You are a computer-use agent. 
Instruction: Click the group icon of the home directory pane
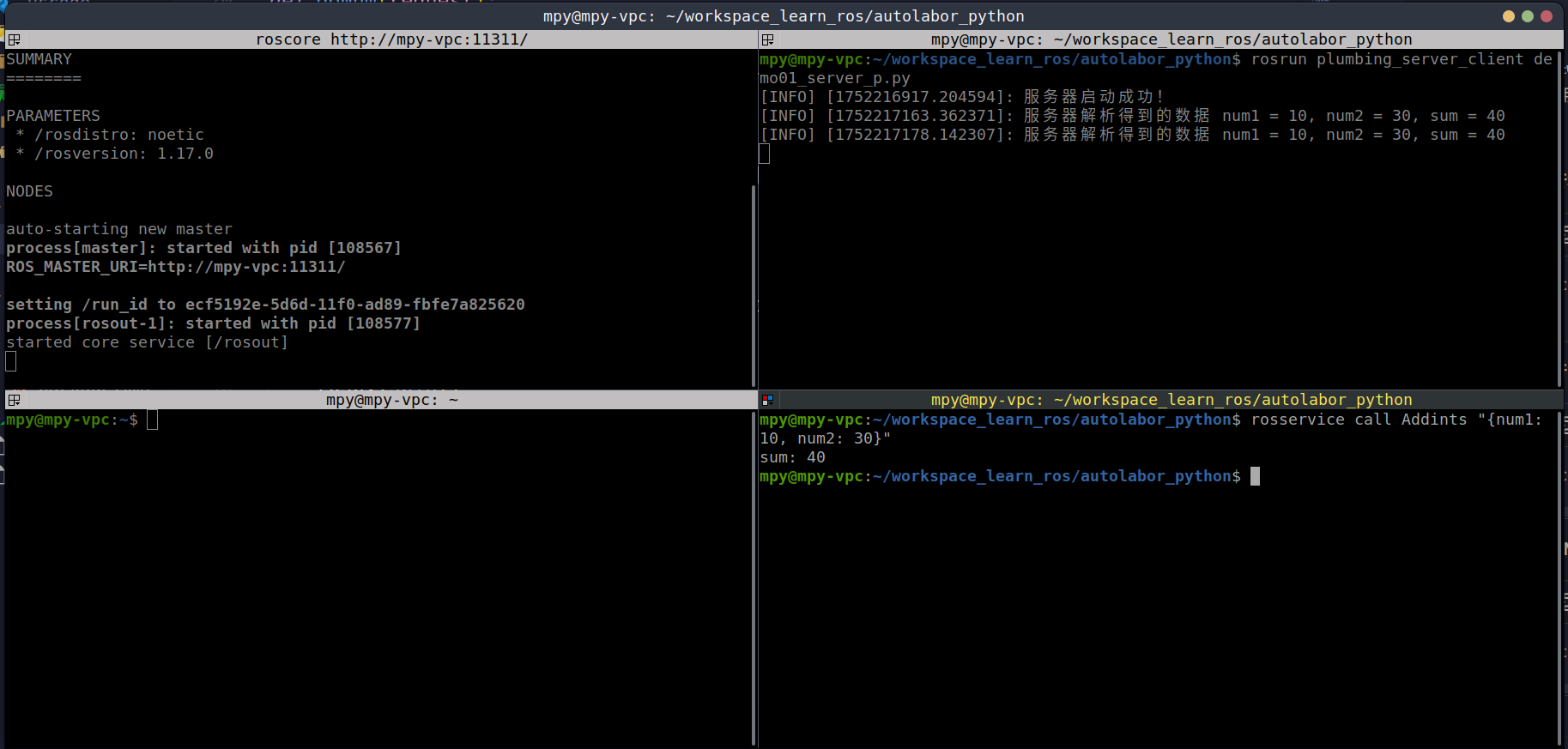(14, 400)
